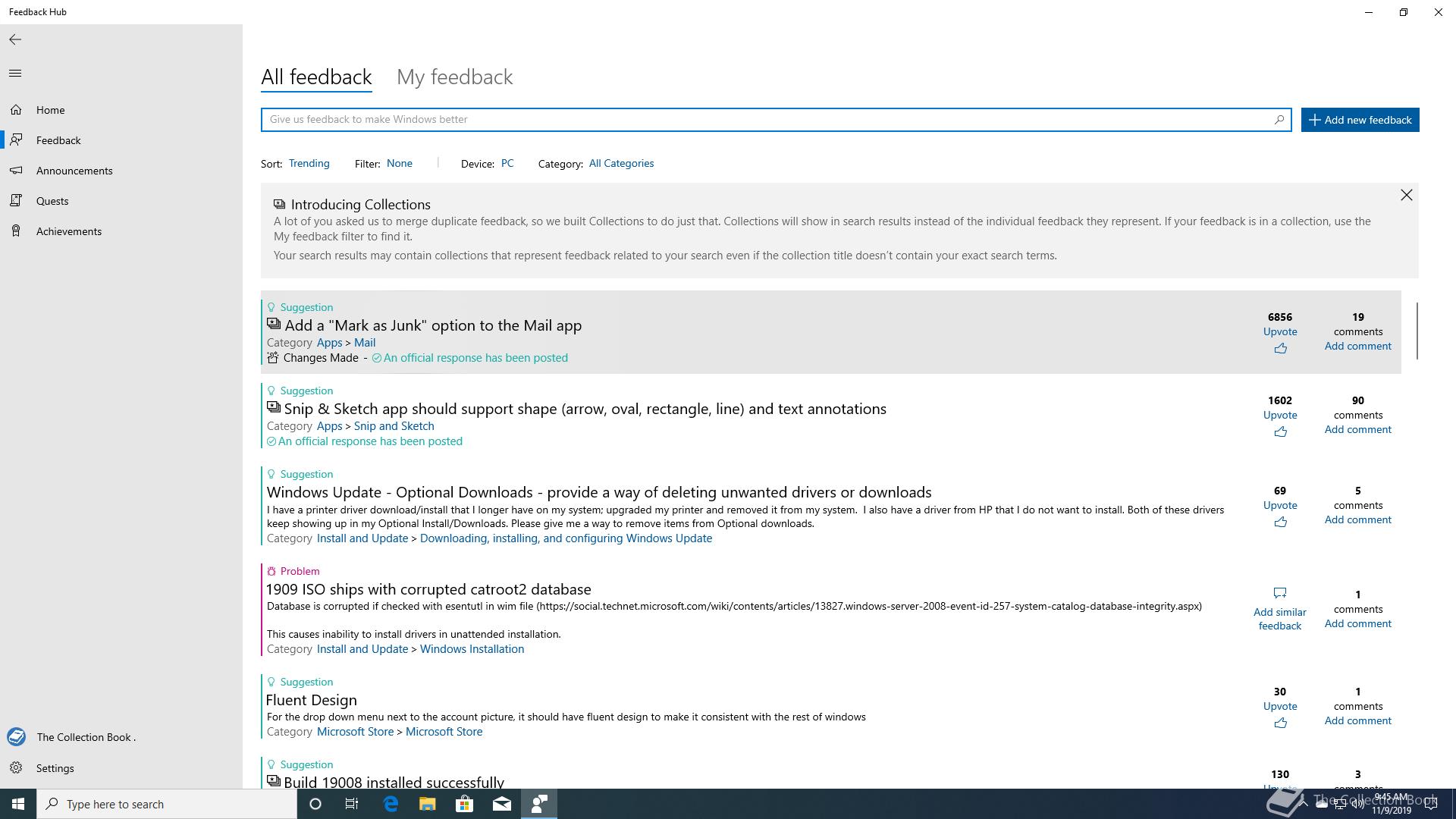The height and width of the screenshot is (819, 1456).
Task: Go to Home in sidebar
Action: (121, 110)
